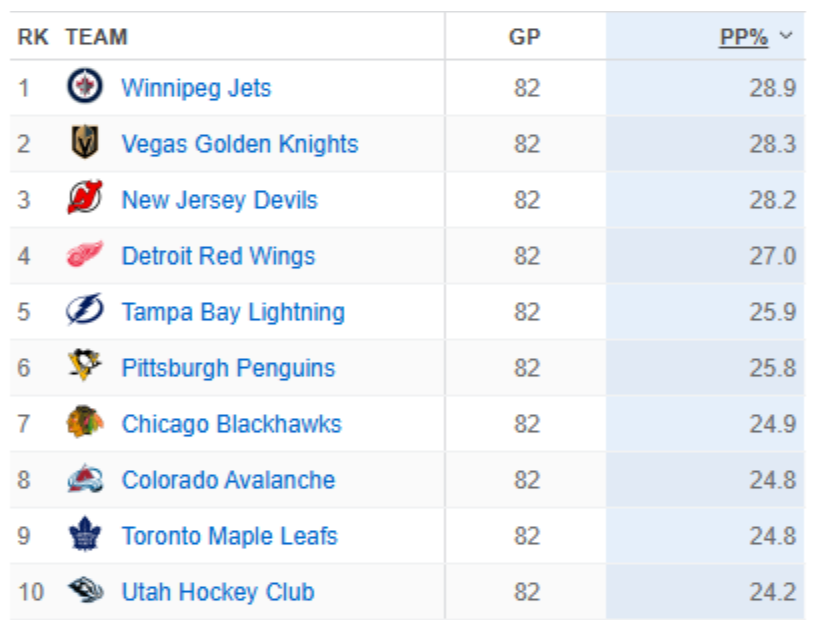This screenshot has width=814, height=620.
Task: Click the RK column header
Action: (x=33, y=37)
